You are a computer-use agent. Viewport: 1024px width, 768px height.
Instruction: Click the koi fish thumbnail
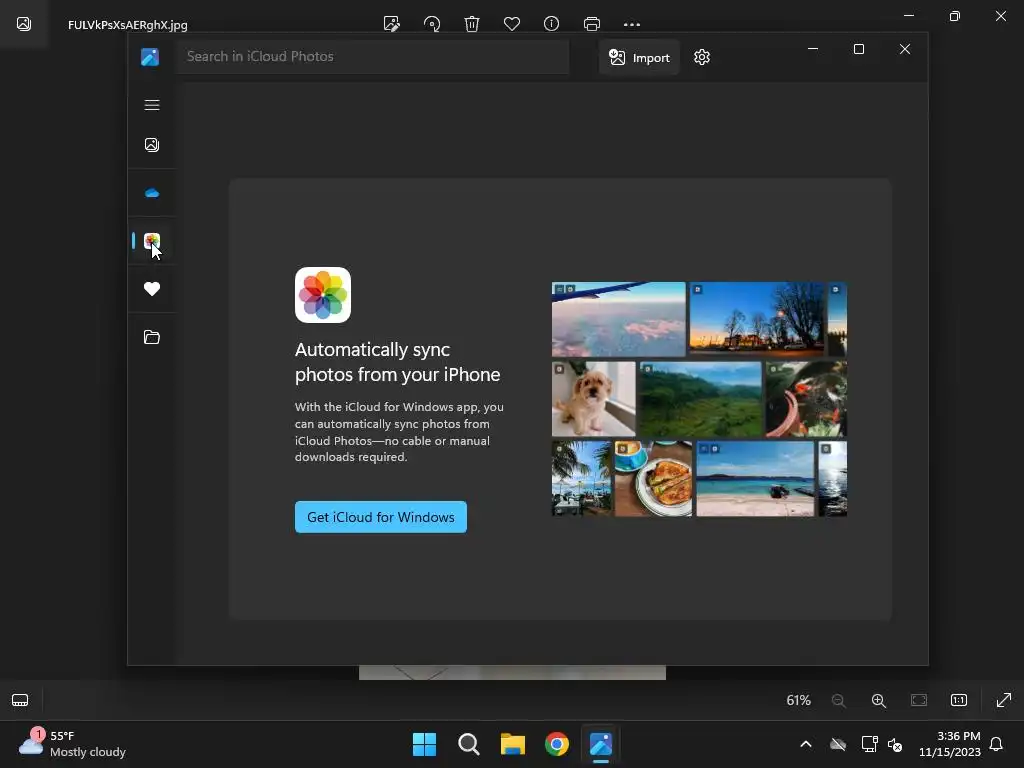(x=807, y=399)
